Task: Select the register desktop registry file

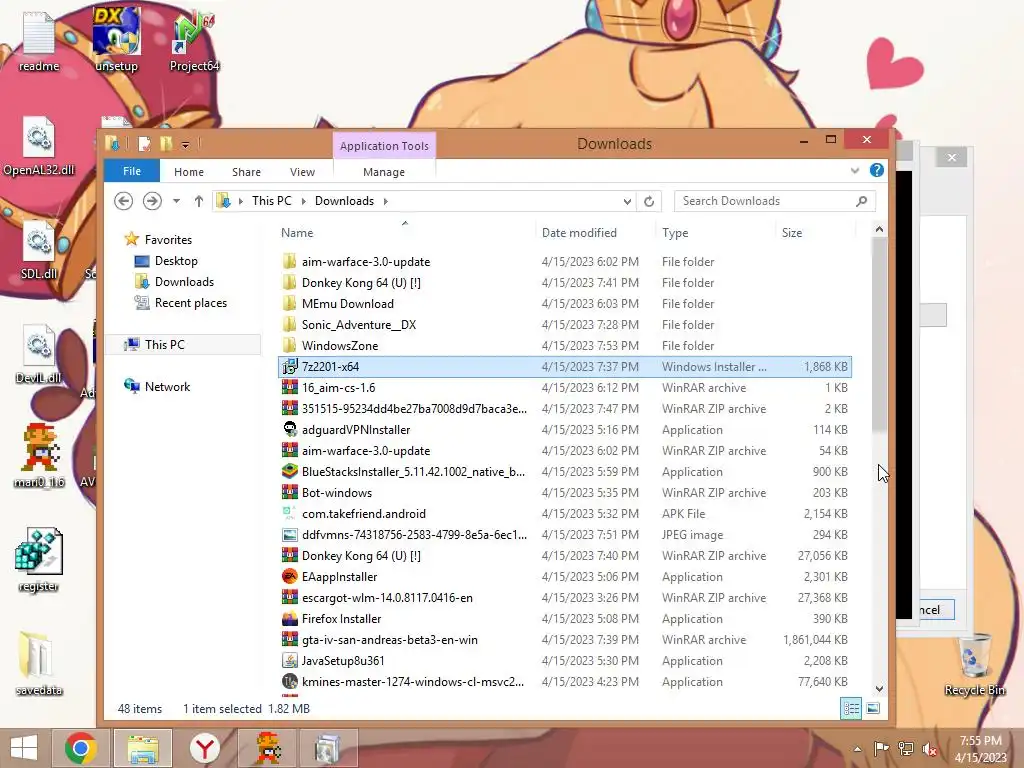Action: point(39,560)
